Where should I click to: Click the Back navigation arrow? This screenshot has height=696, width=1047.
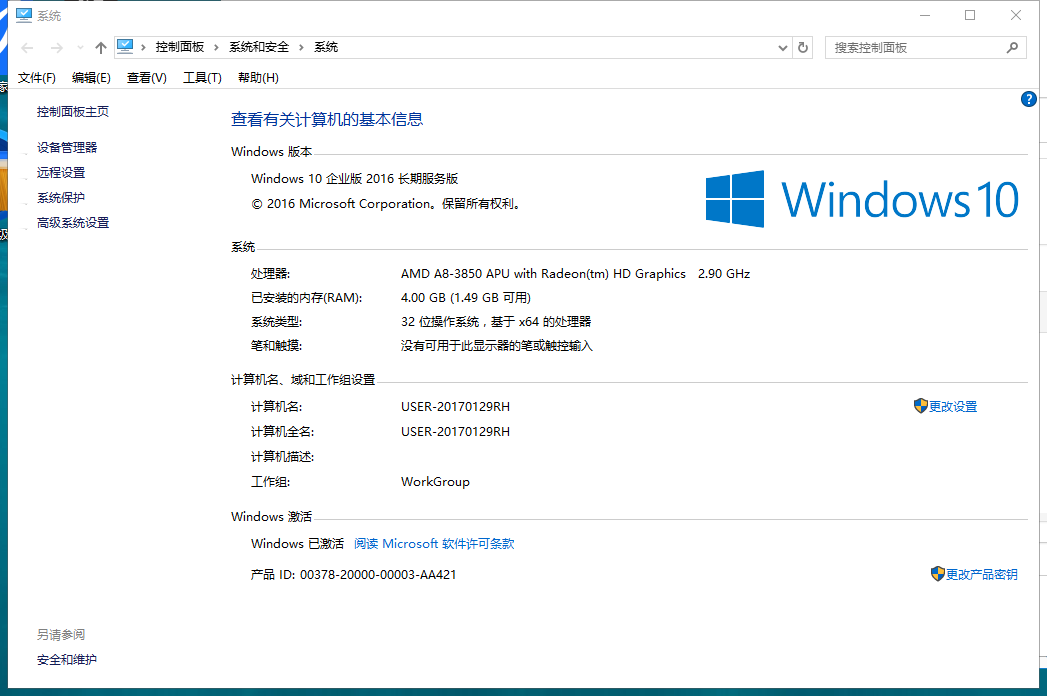click(27, 47)
